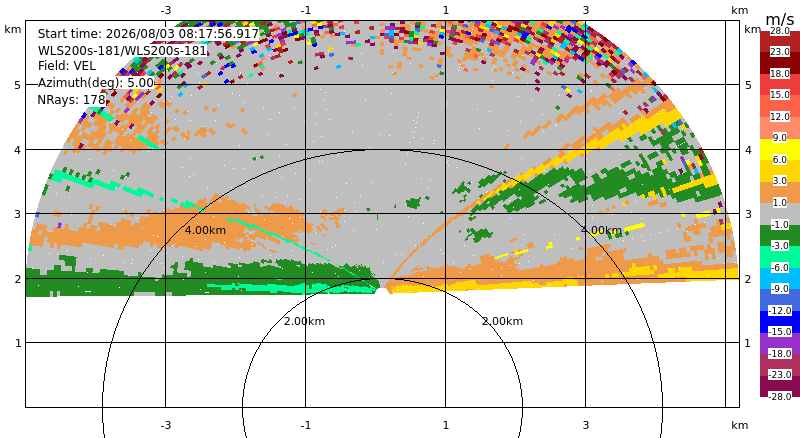Click the WLS200s-181 instrument name label
Viewport: 800px width, 438px height.
coord(121,51)
